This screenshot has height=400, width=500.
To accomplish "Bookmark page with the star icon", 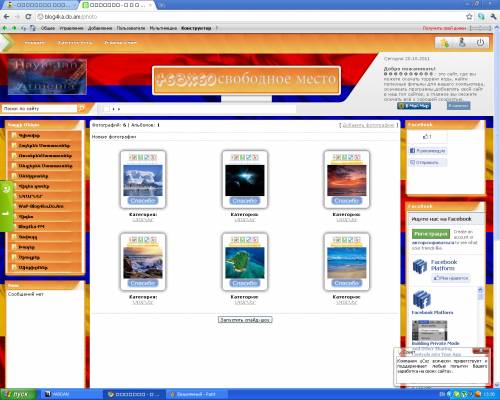I will 469,16.
